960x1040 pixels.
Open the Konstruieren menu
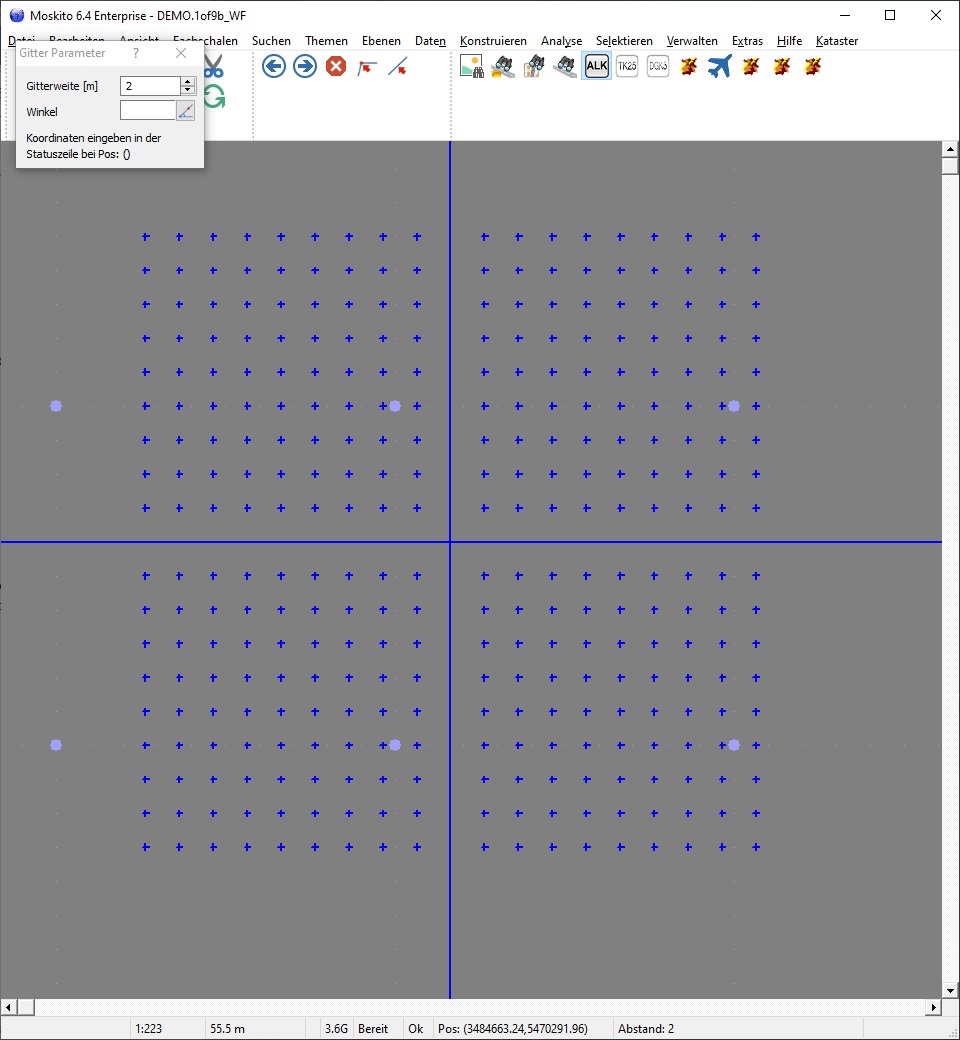coord(493,41)
